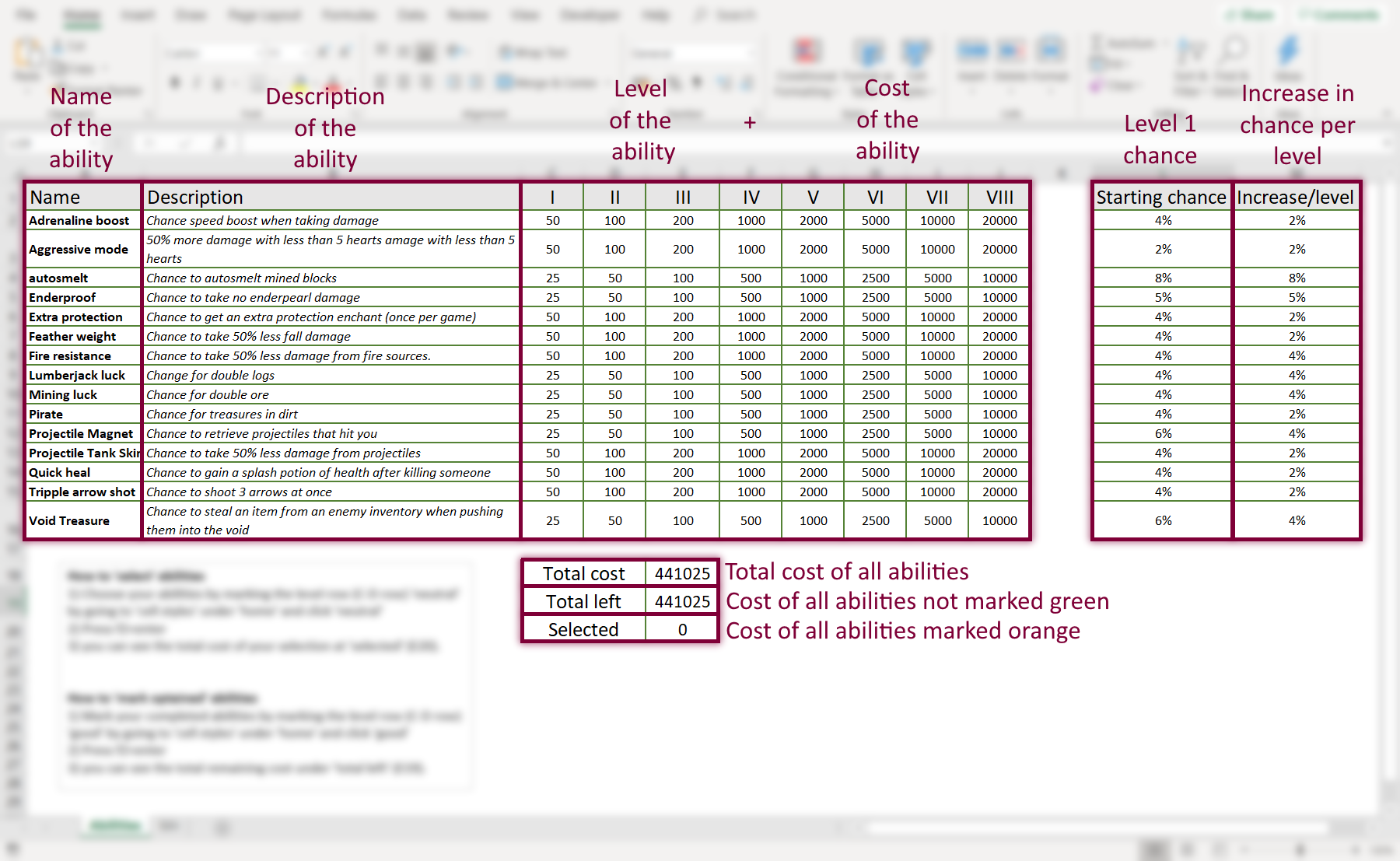Viewport: 1400px width, 861px height.
Task: Select the Total left value cell
Action: coord(682,602)
